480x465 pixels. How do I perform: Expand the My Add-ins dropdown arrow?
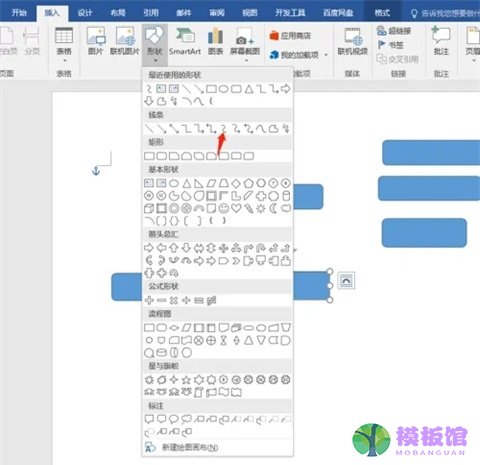pyautogui.click(x=326, y=55)
